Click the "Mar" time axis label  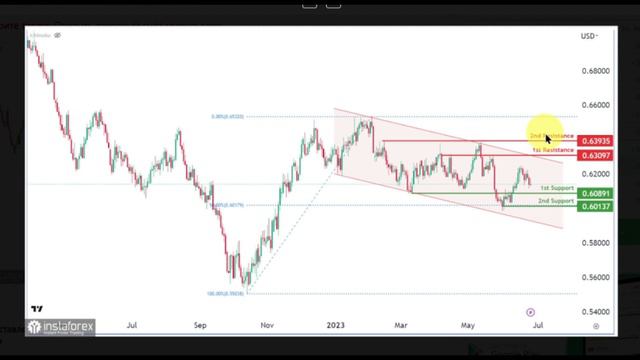(401, 325)
